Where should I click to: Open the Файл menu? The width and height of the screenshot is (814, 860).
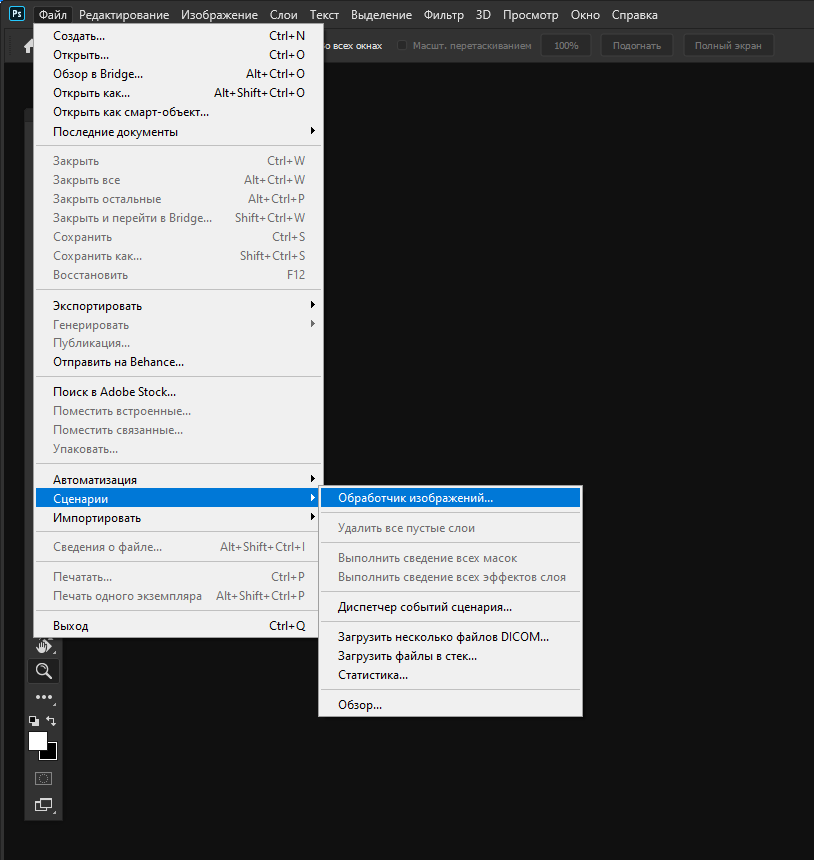53,15
